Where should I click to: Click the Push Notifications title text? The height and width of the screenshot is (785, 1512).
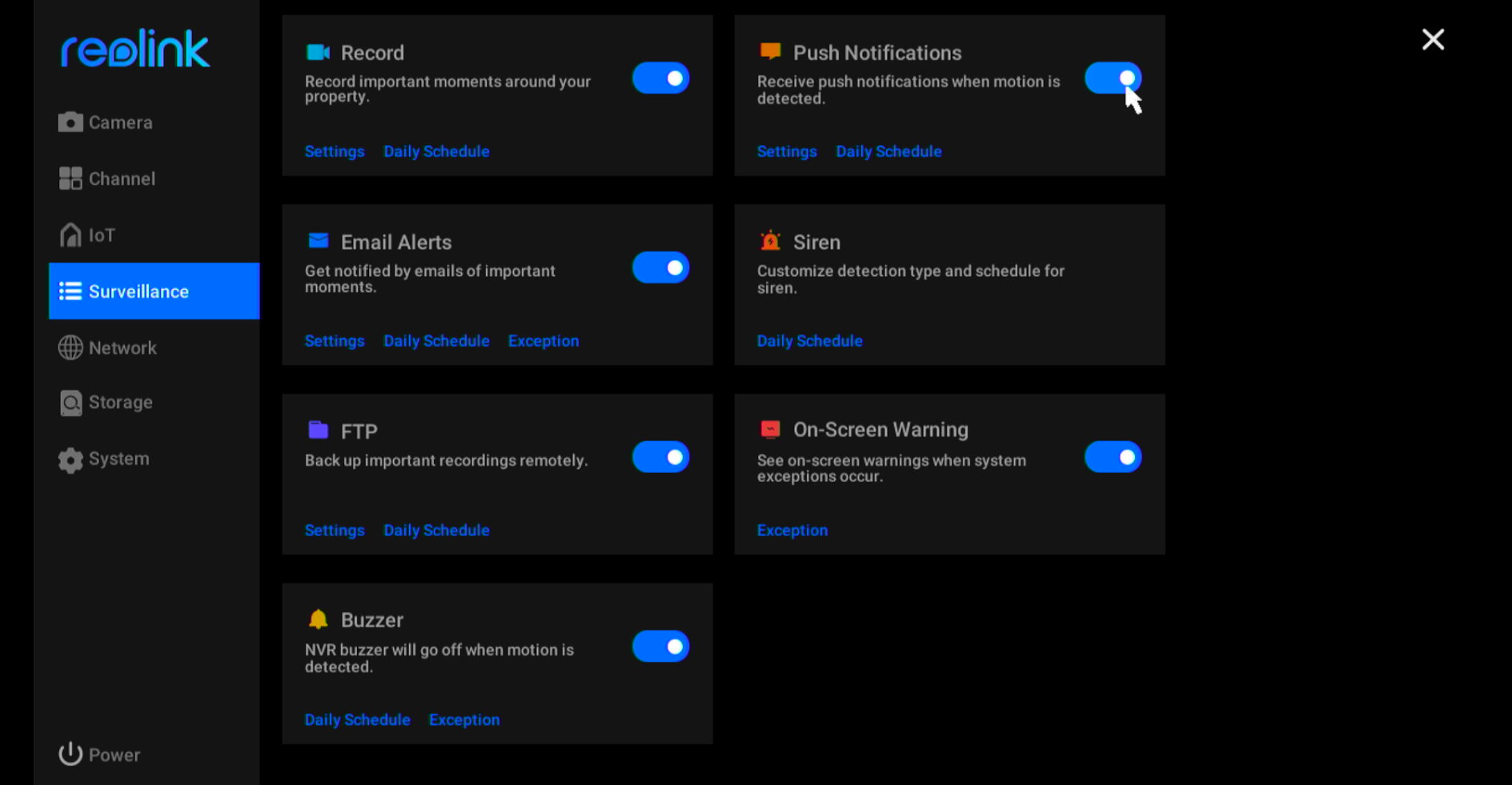[877, 53]
